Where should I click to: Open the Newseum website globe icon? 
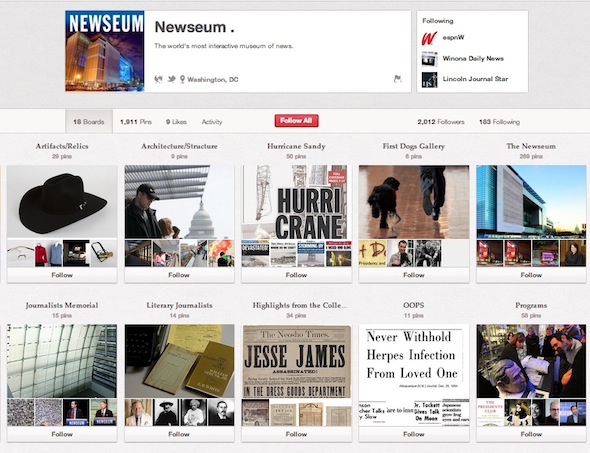coord(158,79)
